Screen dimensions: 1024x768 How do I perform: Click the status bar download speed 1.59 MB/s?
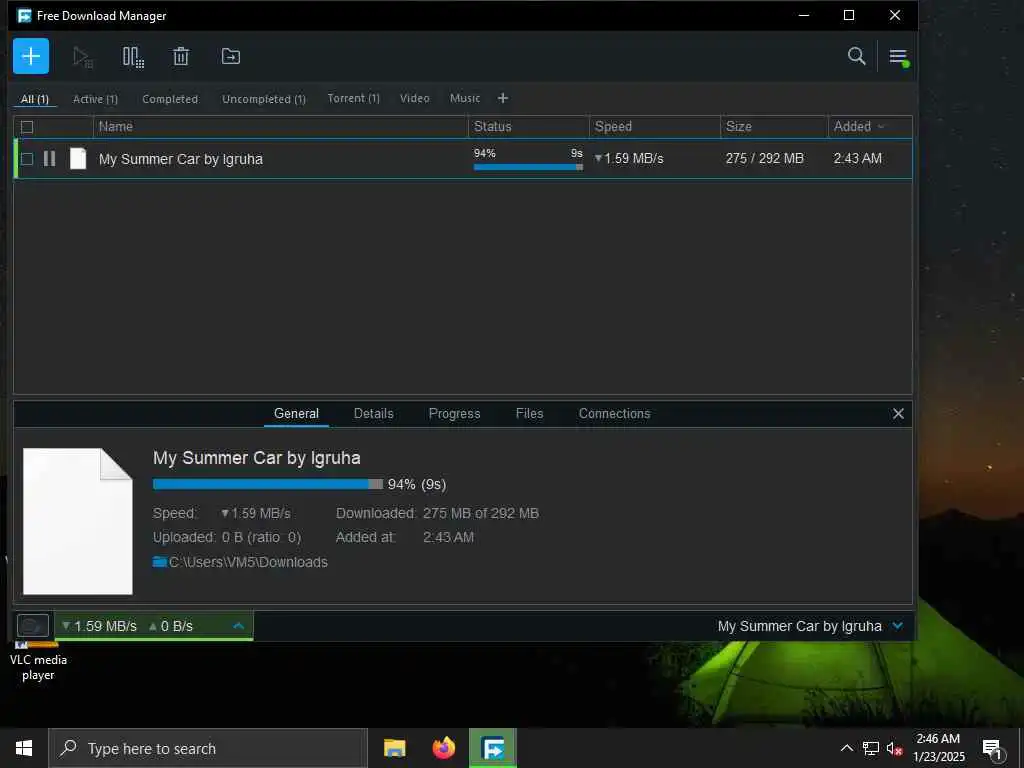(x=99, y=626)
